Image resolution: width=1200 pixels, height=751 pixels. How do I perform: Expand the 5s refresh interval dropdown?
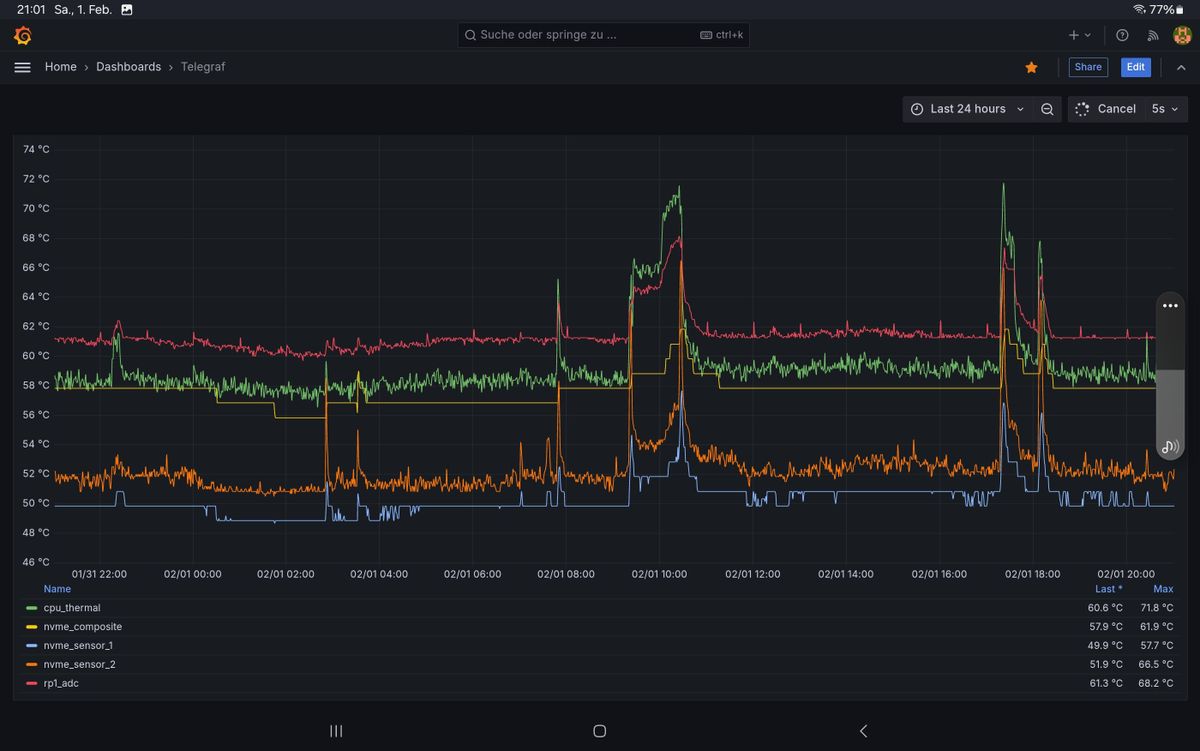[x=1164, y=109]
